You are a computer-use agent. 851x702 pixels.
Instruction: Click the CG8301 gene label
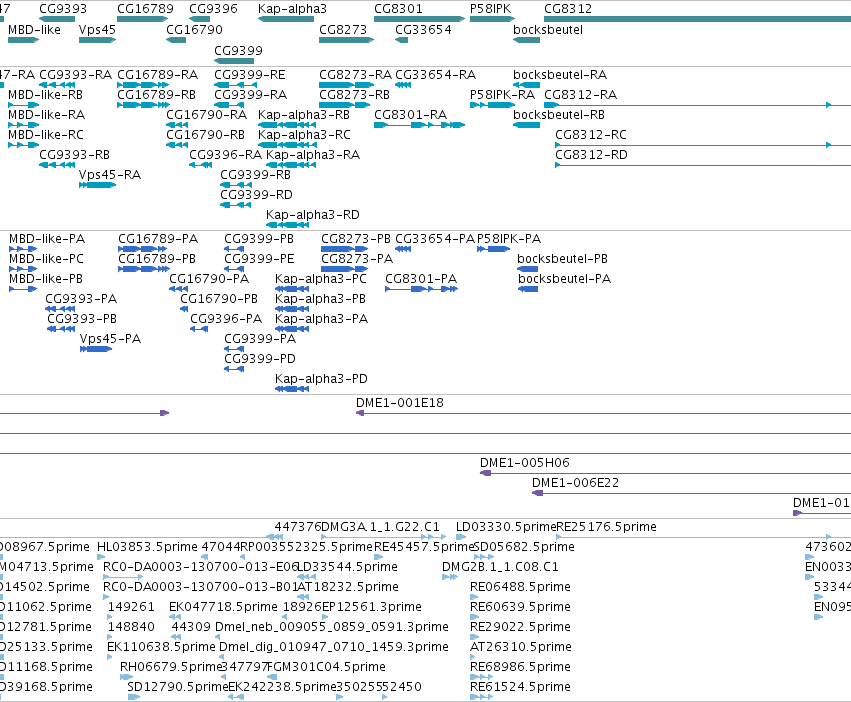398,9
